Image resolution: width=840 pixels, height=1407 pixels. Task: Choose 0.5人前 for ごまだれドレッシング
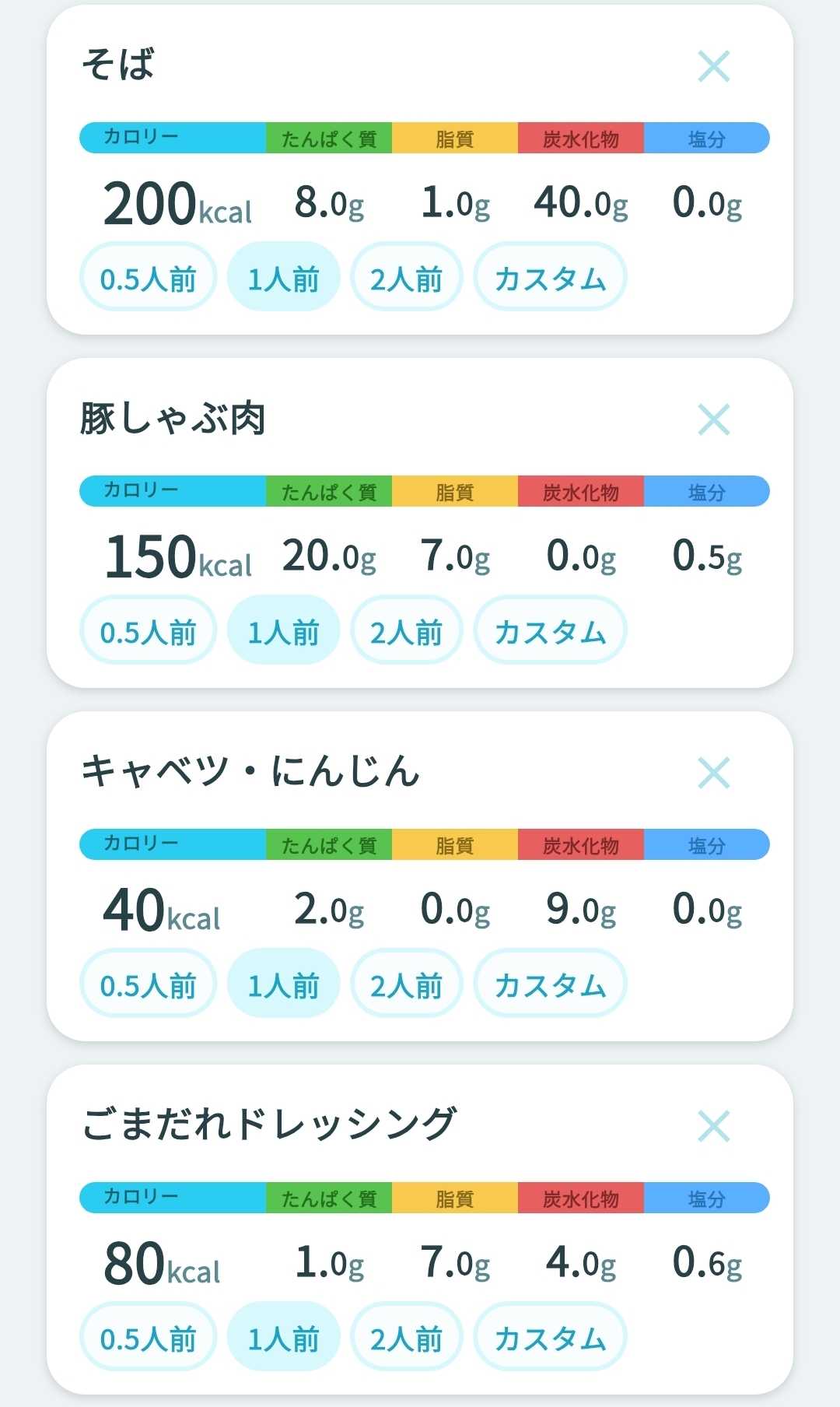tap(148, 1337)
